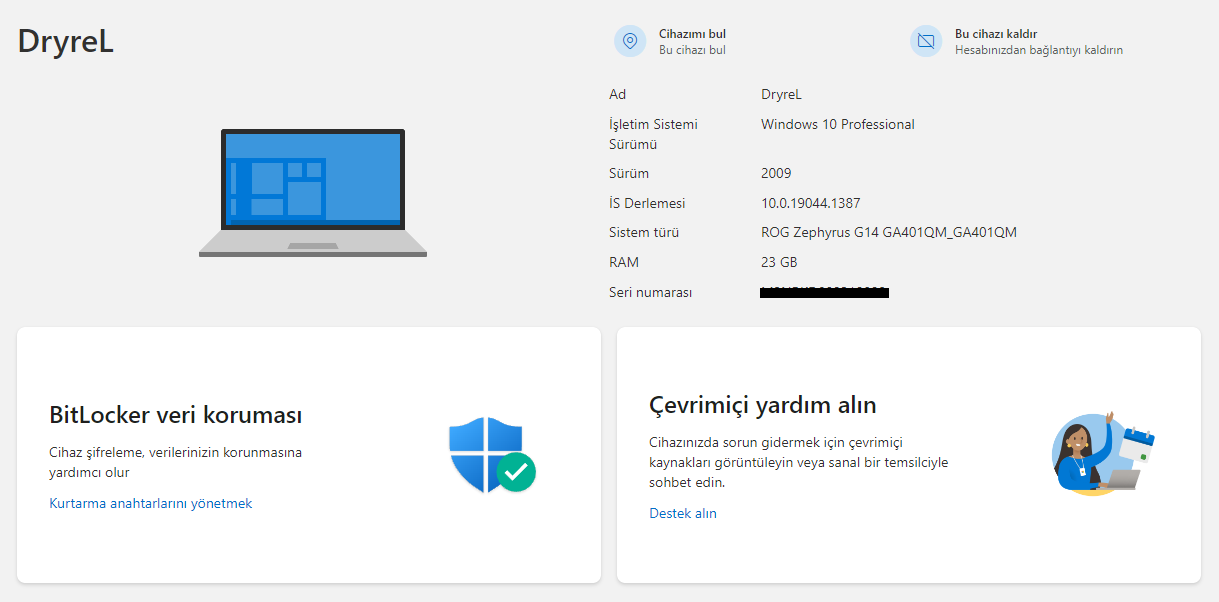
Task: Click the Destek alın link
Action: (683, 513)
